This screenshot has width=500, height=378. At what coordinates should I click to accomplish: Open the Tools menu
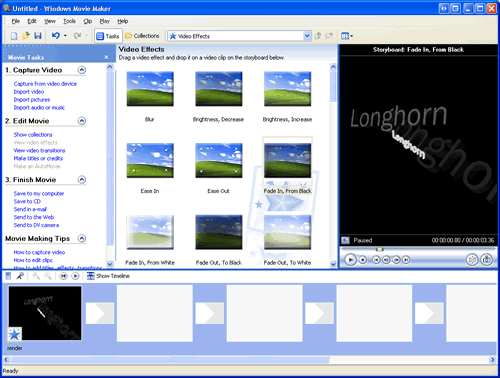[x=69, y=21]
